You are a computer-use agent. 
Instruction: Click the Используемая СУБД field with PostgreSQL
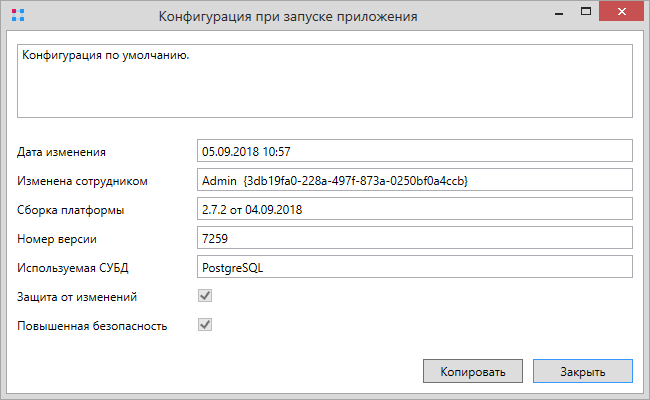point(415,267)
